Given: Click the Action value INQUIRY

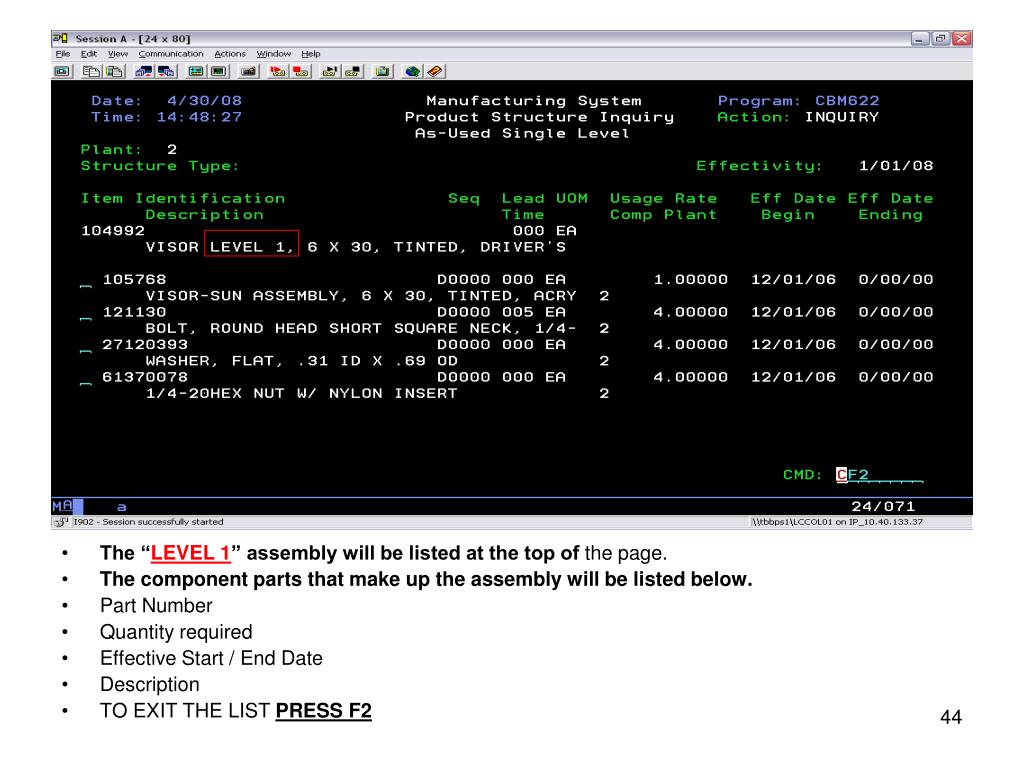Looking at the screenshot, I should 841,117.
